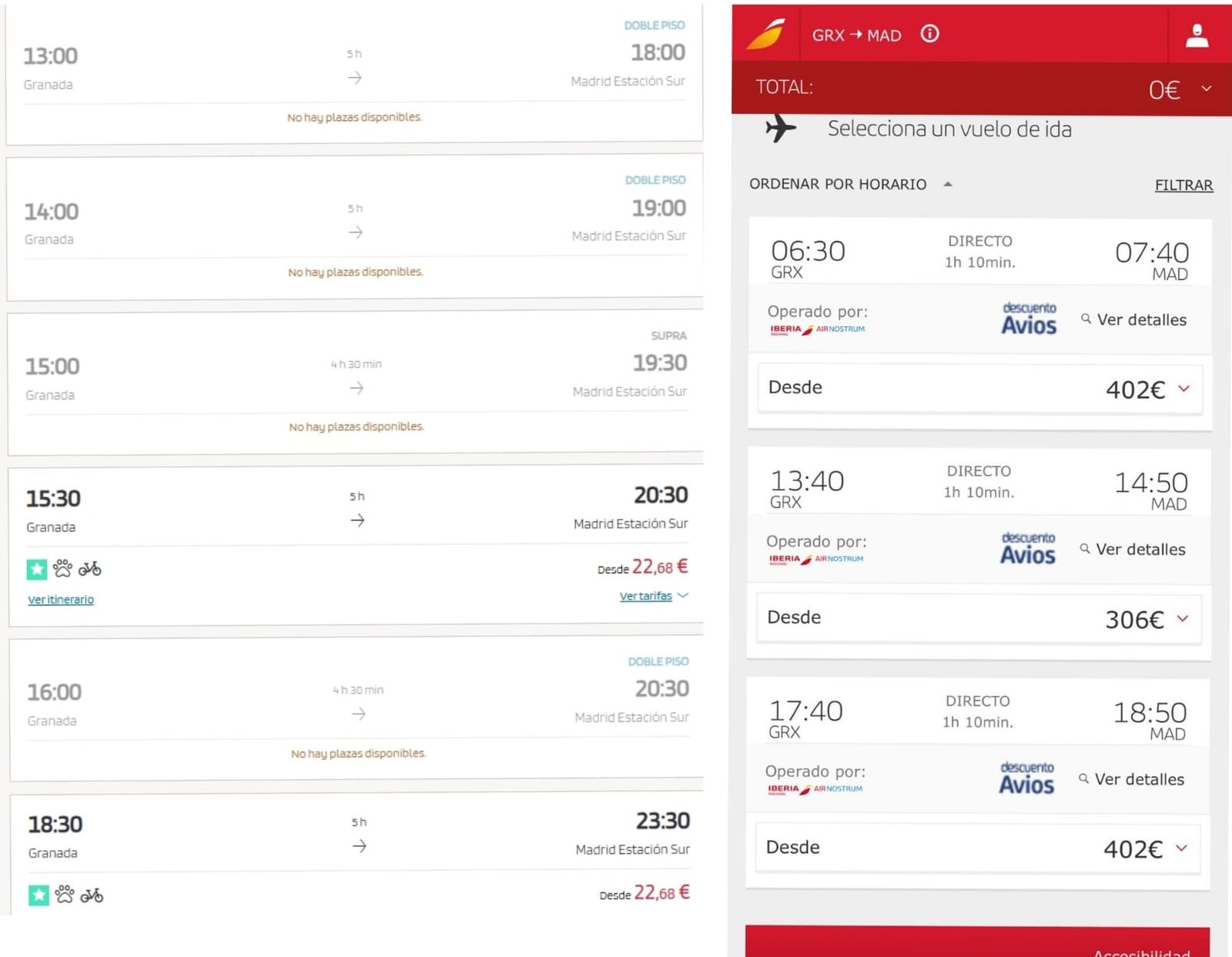Expand the TOTAL 0€ price summary
The width and height of the screenshot is (1232, 957).
click(x=1206, y=89)
